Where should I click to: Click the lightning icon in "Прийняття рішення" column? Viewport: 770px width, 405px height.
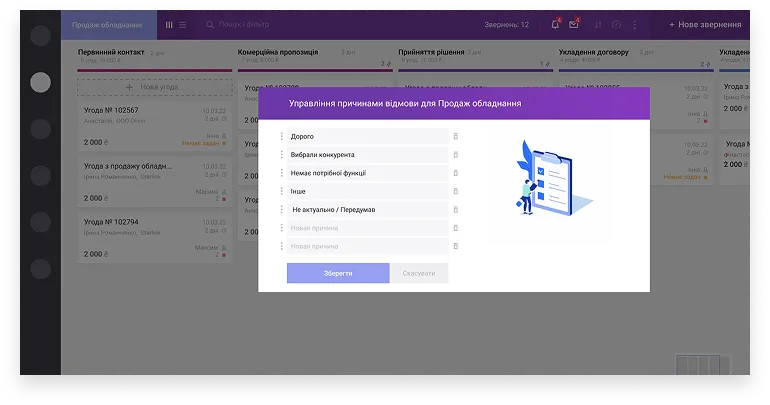point(548,64)
